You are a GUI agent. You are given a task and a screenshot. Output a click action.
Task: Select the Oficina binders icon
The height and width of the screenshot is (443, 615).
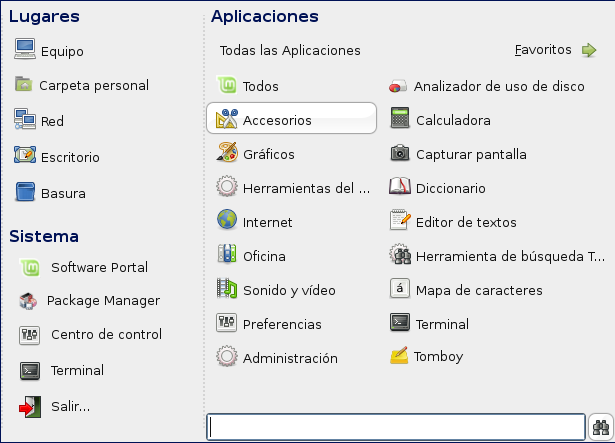pyautogui.click(x=227, y=253)
